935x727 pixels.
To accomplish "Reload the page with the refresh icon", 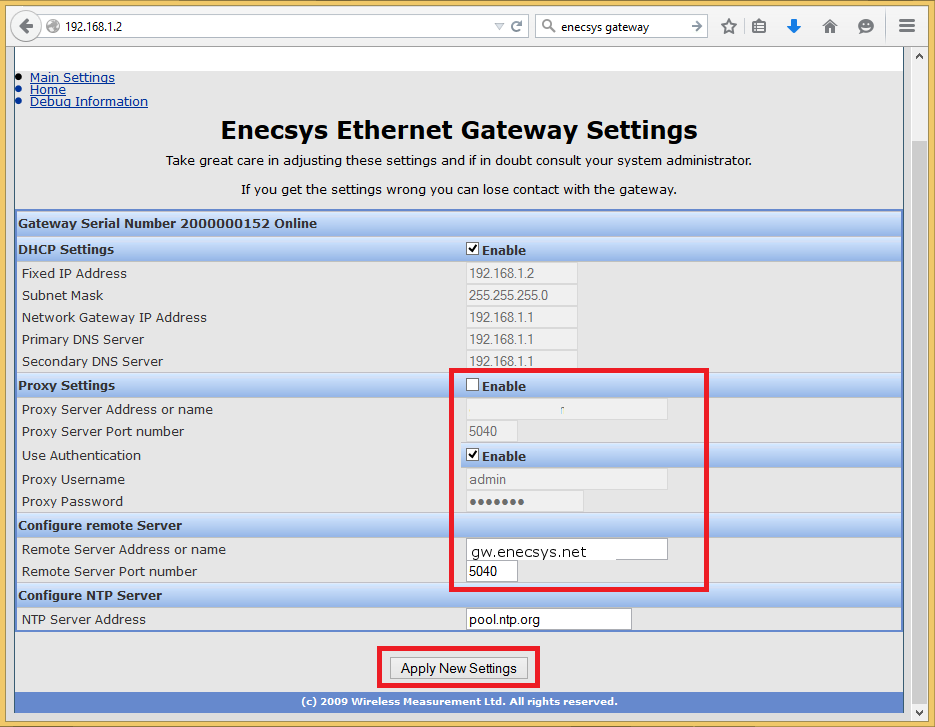I will pyautogui.click(x=517, y=26).
